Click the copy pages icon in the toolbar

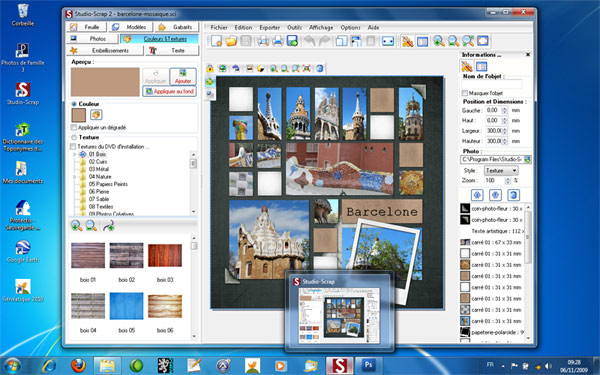pyautogui.click(x=341, y=41)
